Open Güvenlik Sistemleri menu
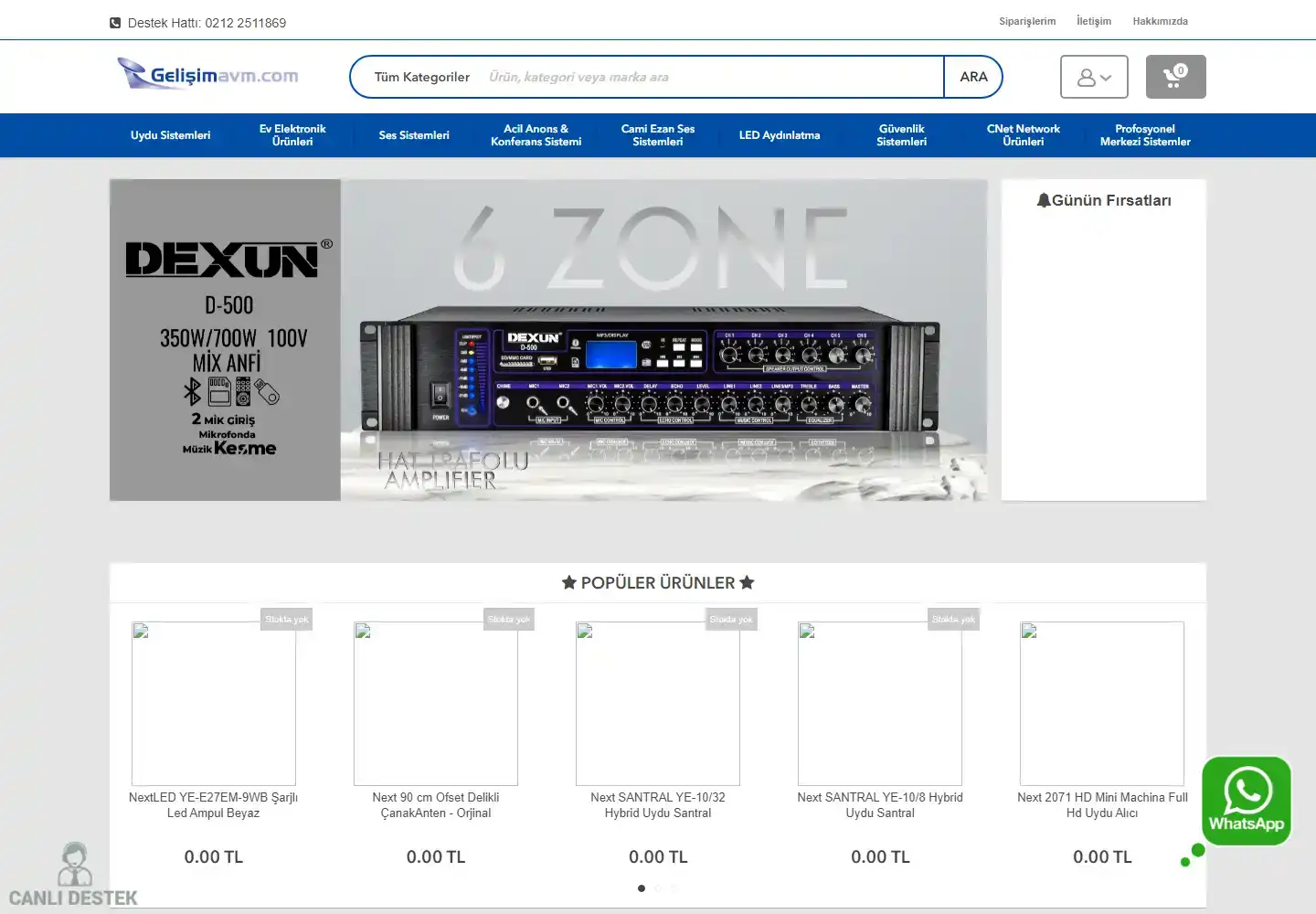 tap(901, 135)
